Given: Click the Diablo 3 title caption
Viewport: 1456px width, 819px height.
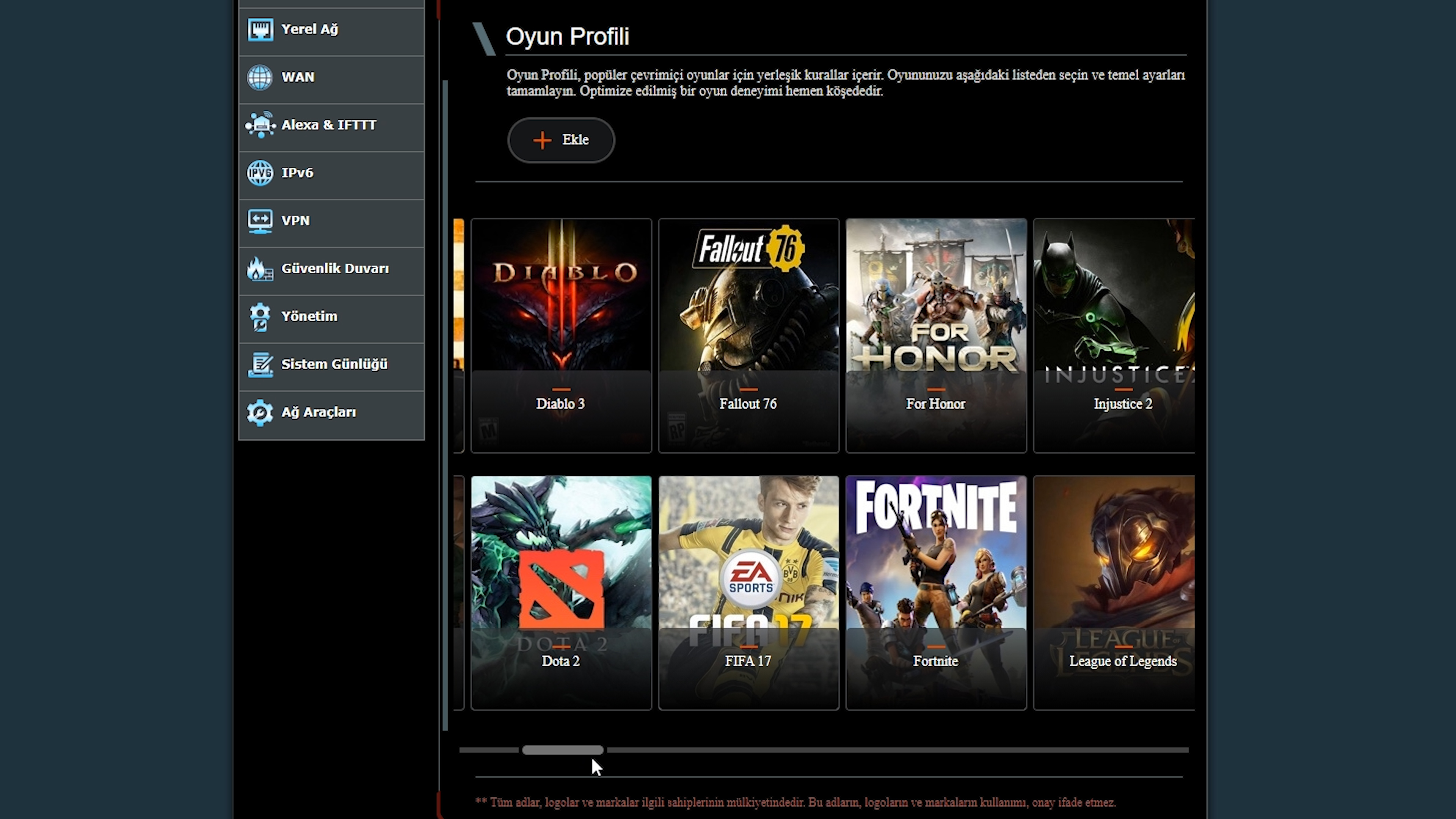Looking at the screenshot, I should click(561, 404).
